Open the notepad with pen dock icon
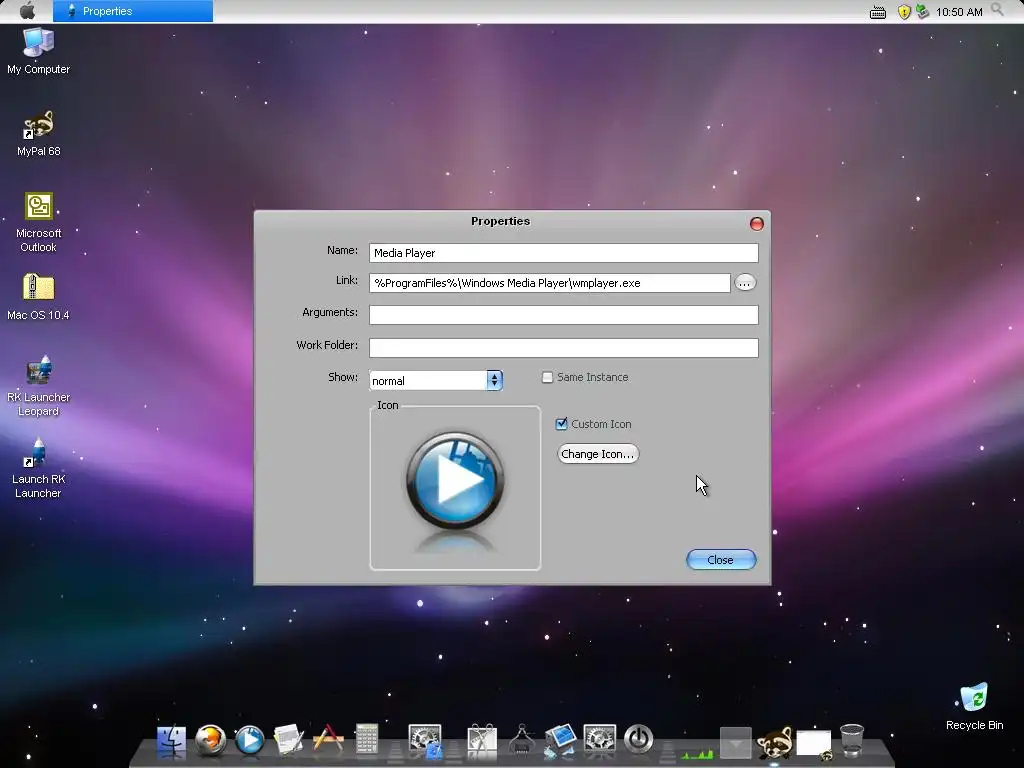This screenshot has width=1024, height=768. [289, 741]
